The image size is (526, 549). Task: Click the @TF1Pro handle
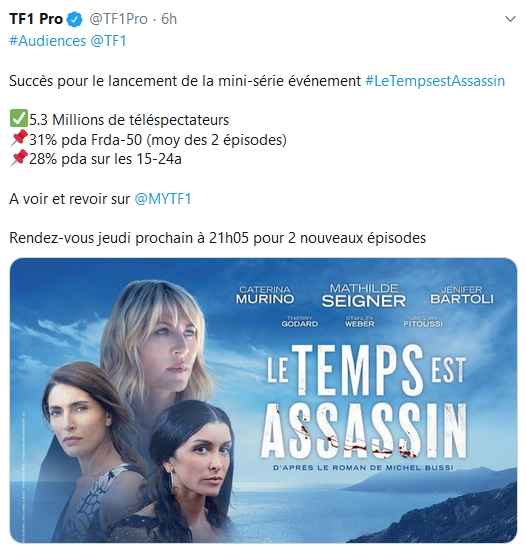click(x=118, y=19)
